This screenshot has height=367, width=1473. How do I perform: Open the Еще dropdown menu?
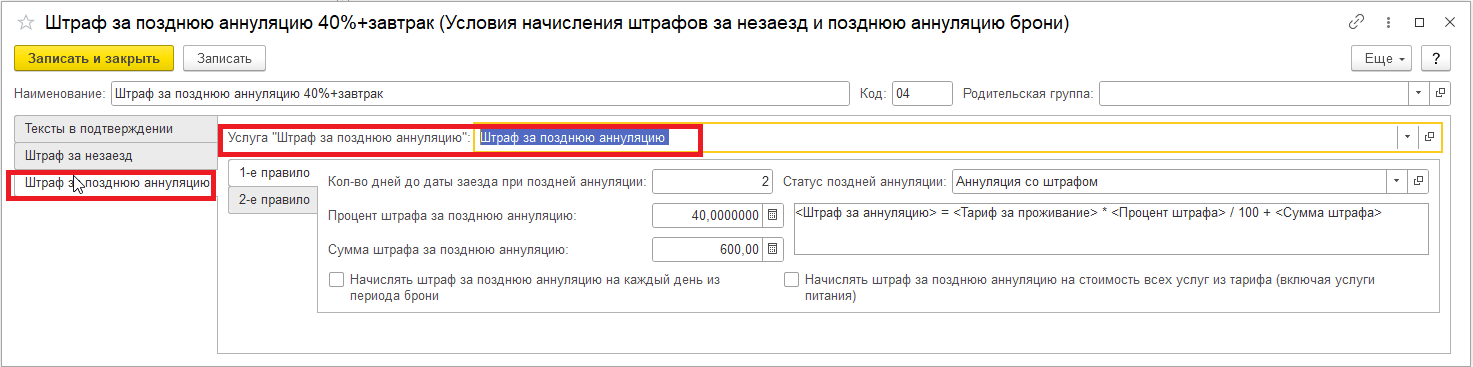tap(1385, 59)
